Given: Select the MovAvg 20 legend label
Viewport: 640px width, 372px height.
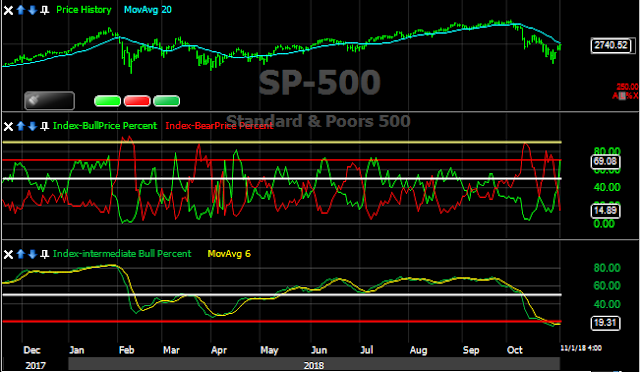Looking at the screenshot, I should click(148, 10).
